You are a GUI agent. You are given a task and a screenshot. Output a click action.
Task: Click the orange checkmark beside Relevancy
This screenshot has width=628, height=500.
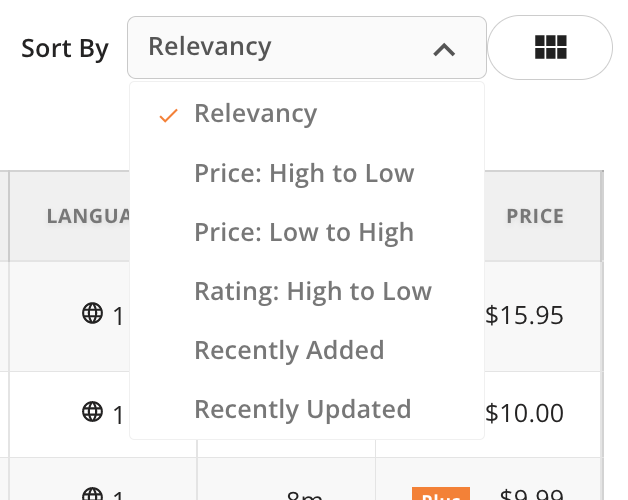168,115
